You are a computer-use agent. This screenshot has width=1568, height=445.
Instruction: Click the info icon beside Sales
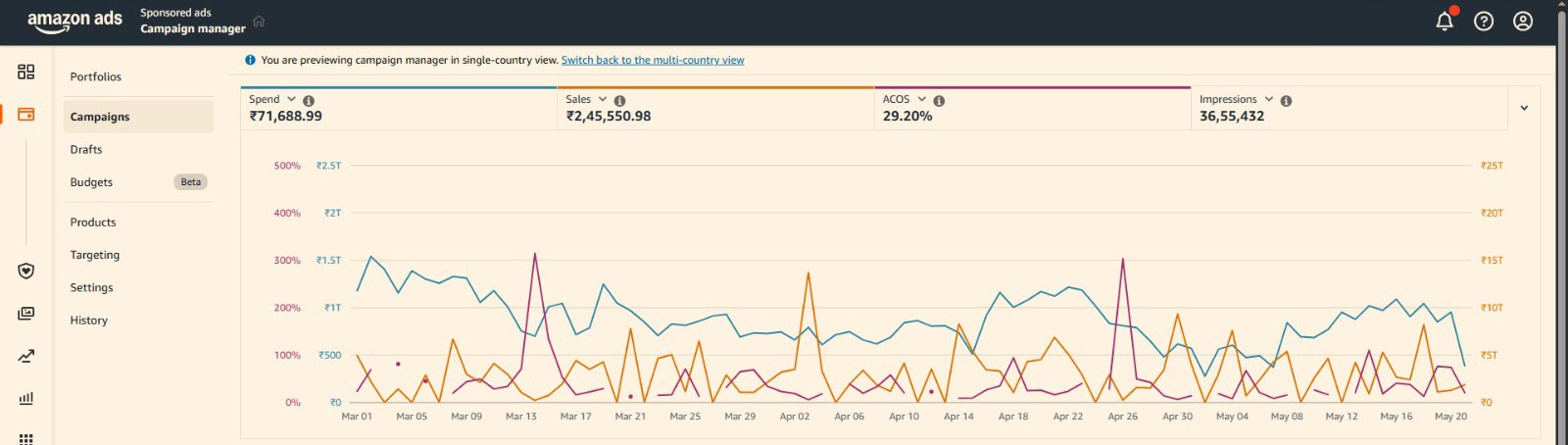coord(619,101)
